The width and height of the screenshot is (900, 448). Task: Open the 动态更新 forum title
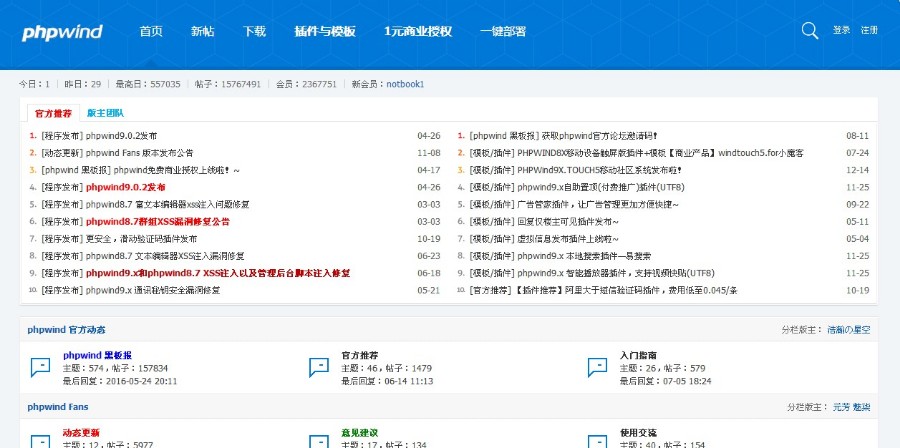tap(82, 433)
